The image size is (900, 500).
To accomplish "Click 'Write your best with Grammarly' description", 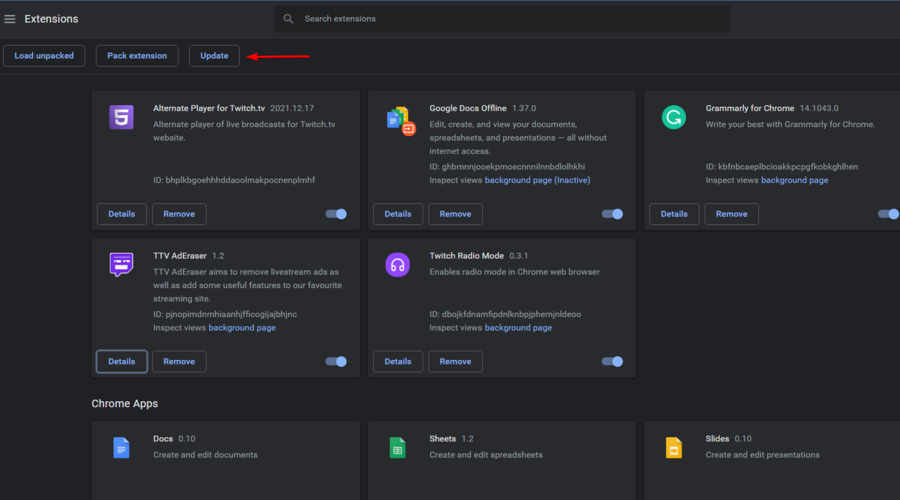I will (x=790, y=125).
